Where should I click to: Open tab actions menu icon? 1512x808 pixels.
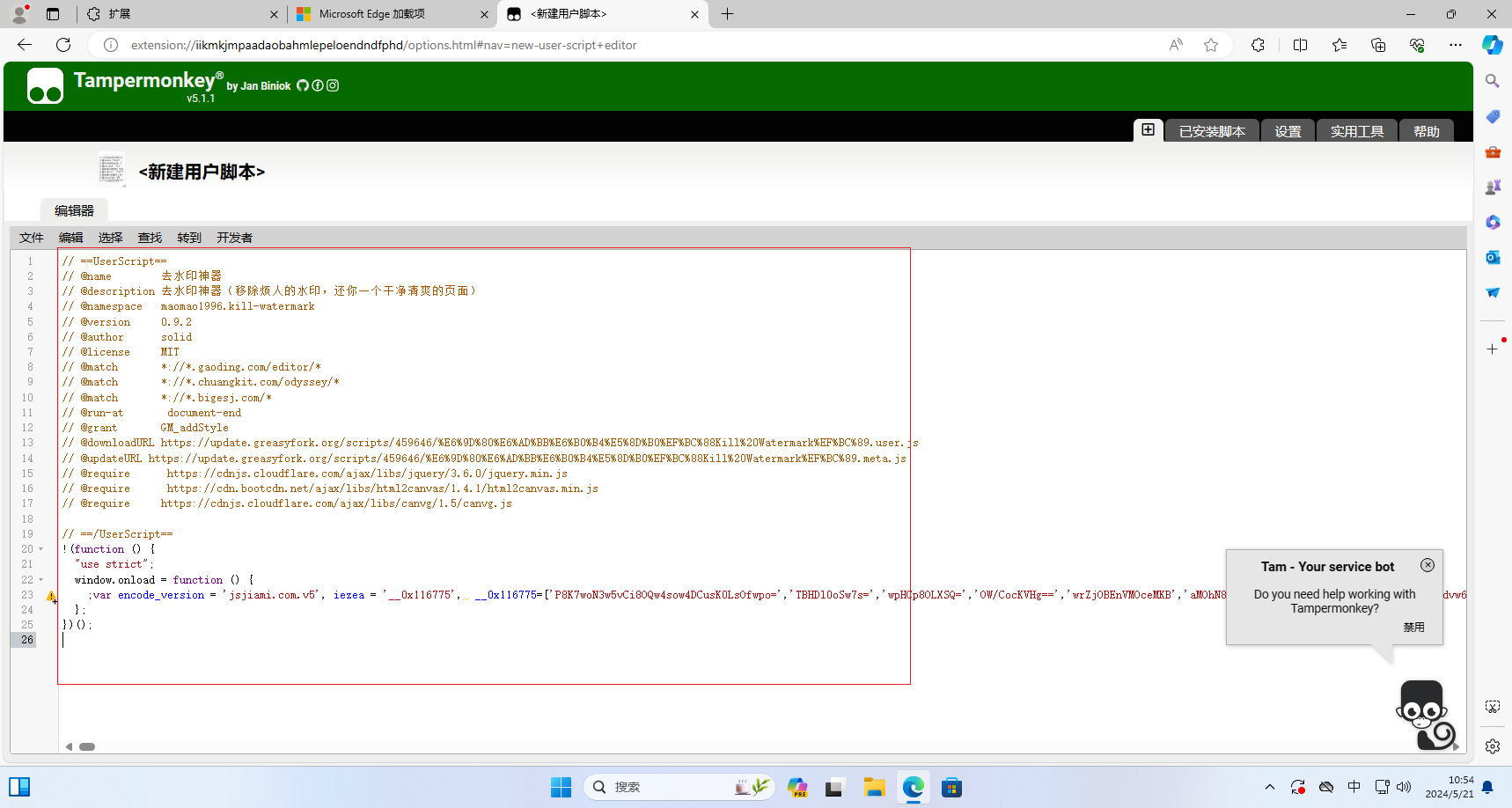coord(53,14)
